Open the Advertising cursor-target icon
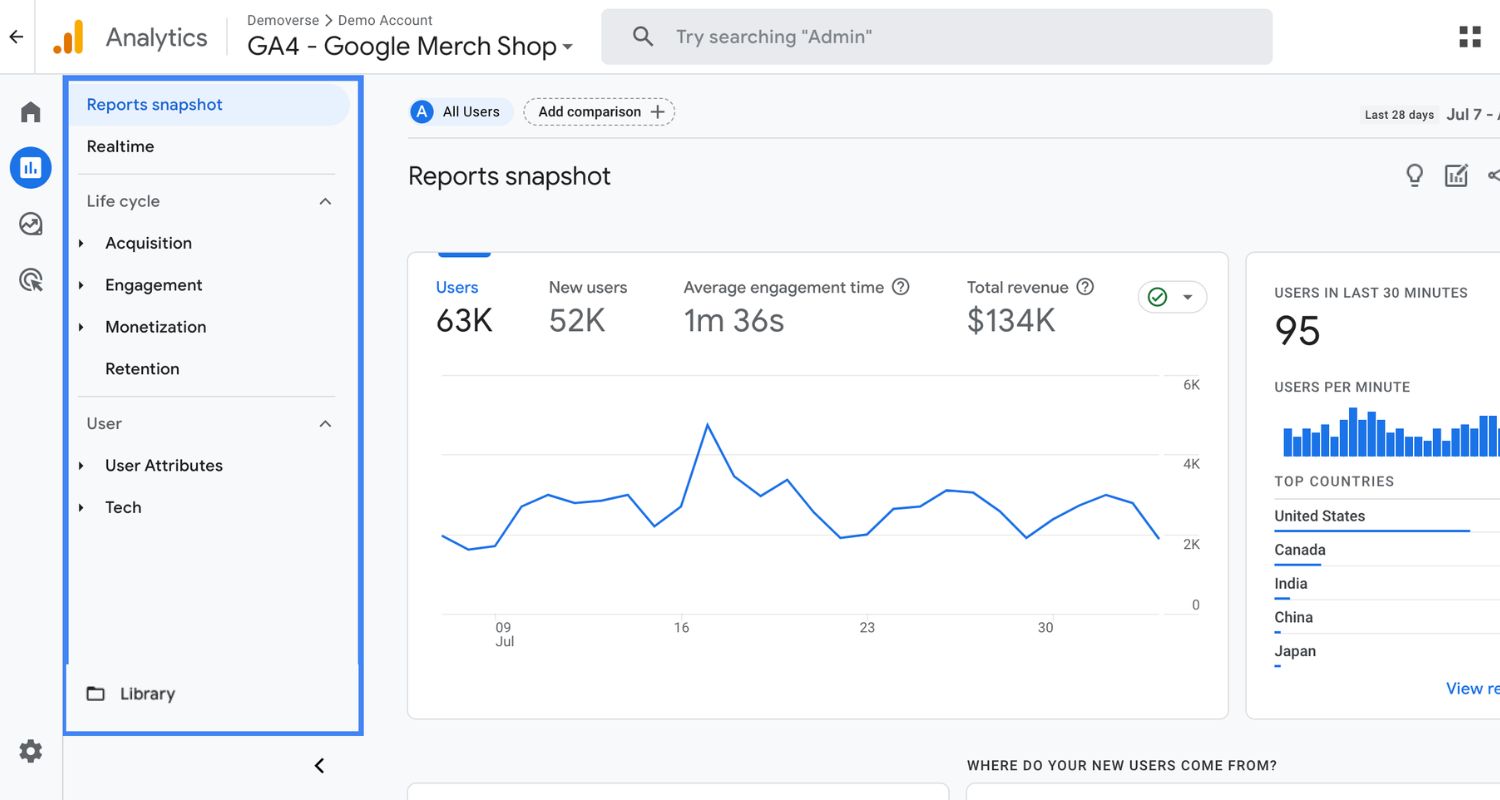The height and width of the screenshot is (800, 1500). pos(31,280)
